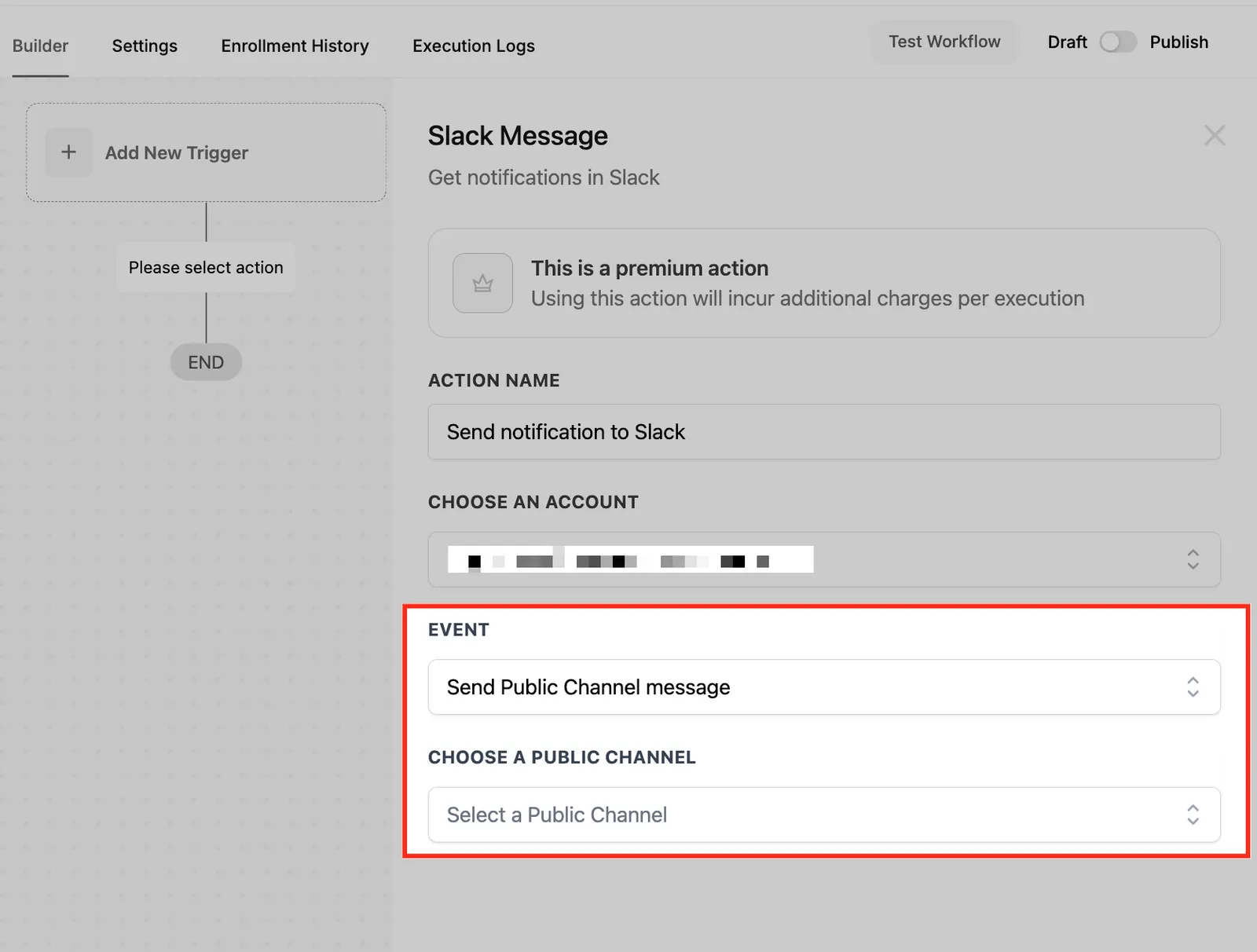Toggle the Draft/Publish switch

1118,42
